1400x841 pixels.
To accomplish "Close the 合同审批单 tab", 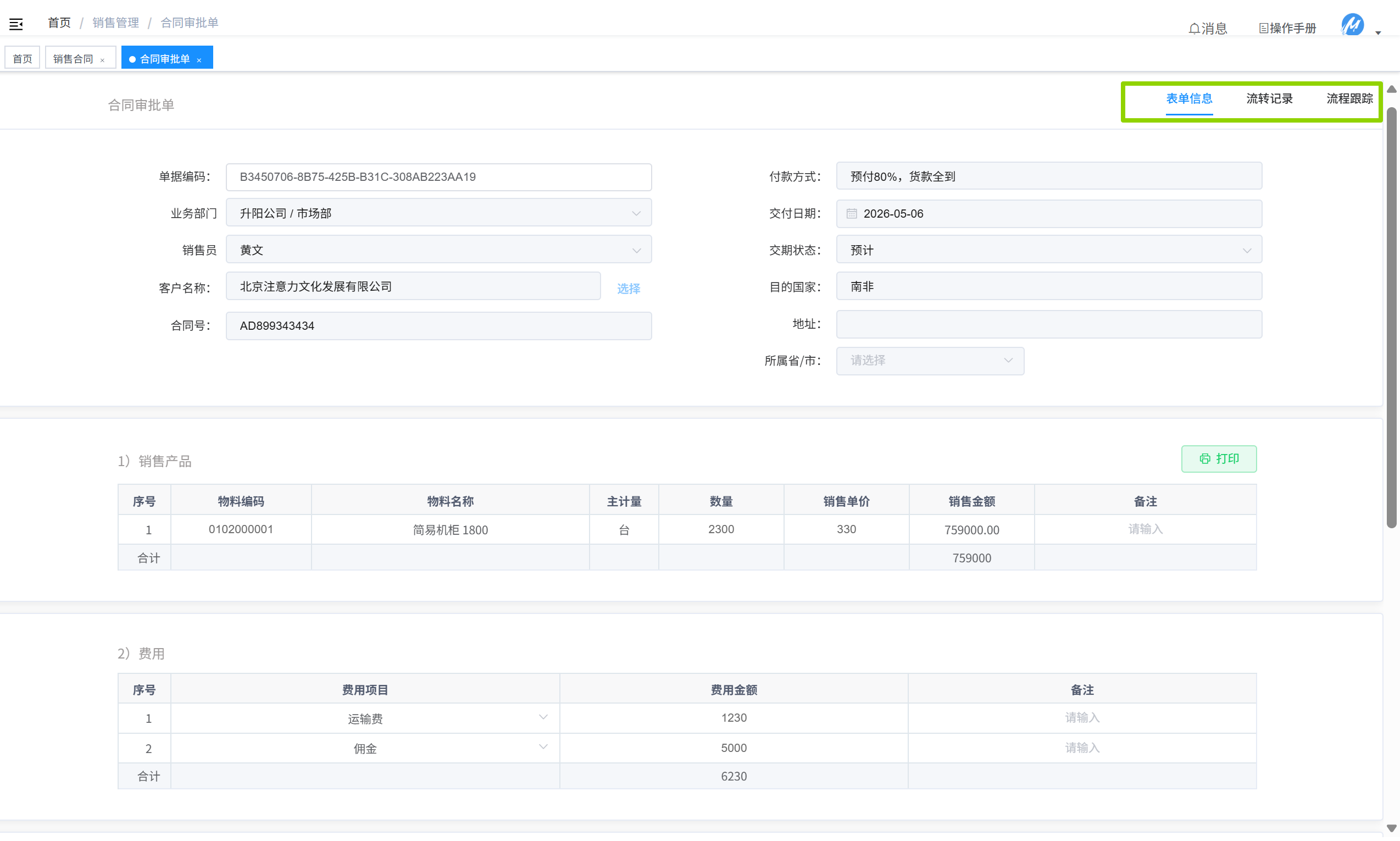I will pyautogui.click(x=199, y=60).
